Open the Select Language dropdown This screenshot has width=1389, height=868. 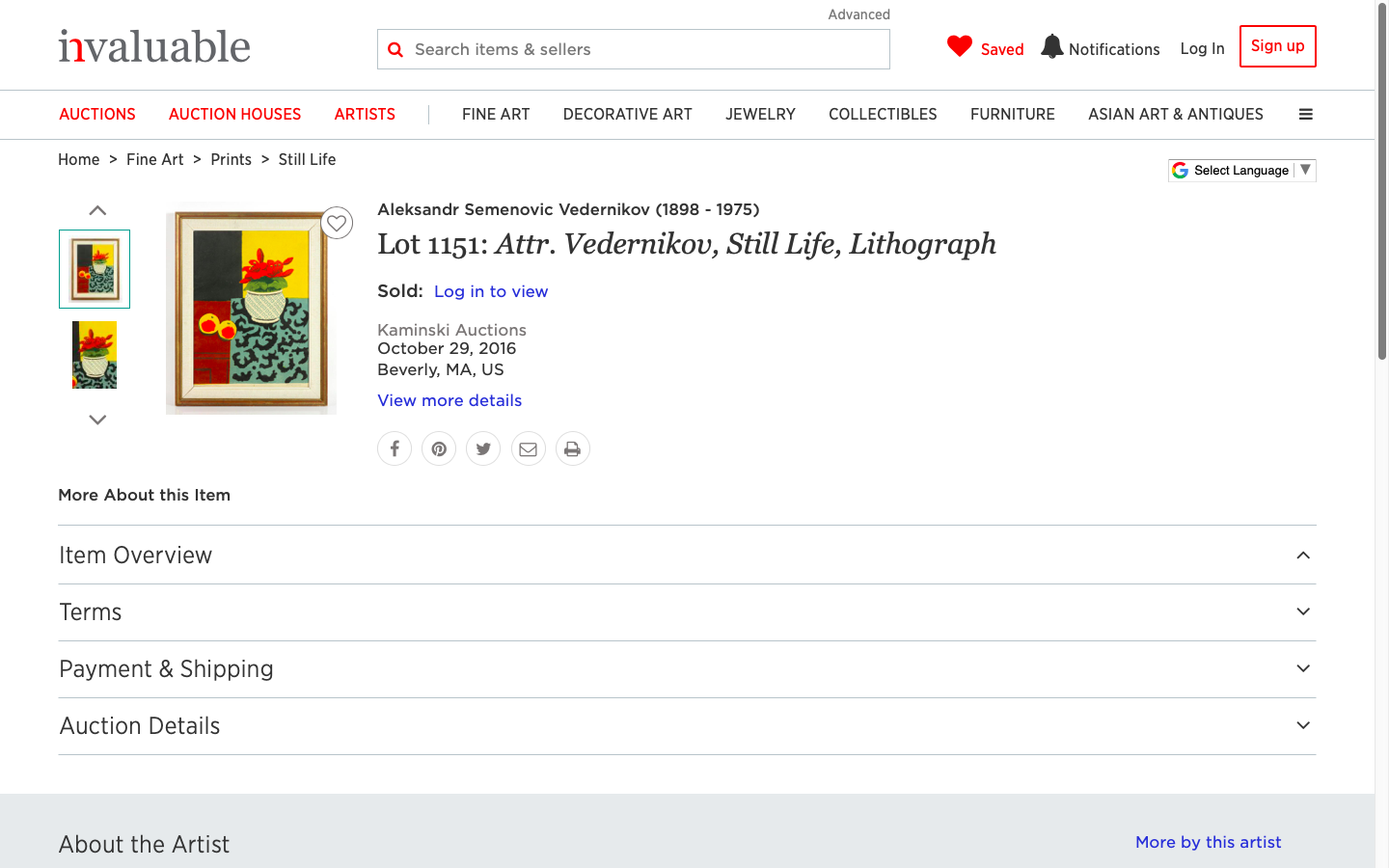pyautogui.click(x=1241, y=171)
